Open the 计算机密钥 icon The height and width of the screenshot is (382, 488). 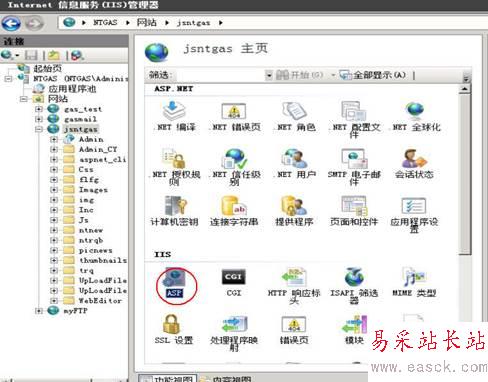[x=175, y=206]
